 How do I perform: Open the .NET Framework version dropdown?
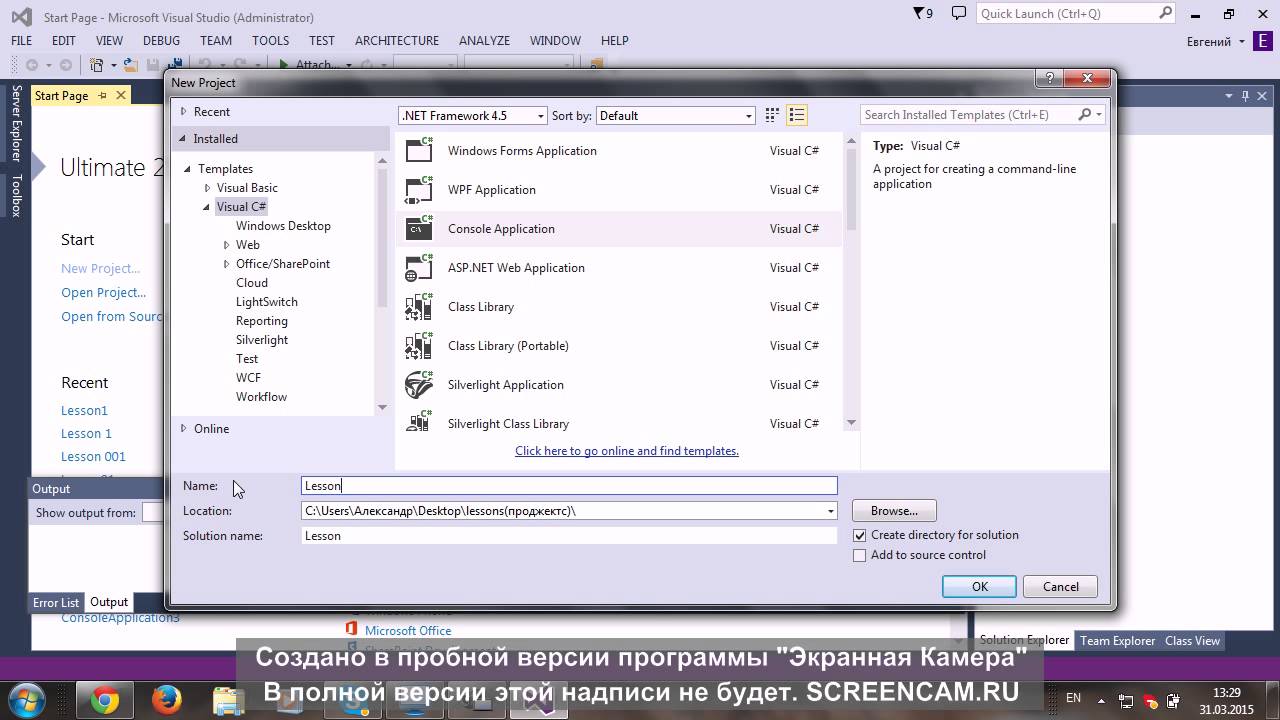click(x=472, y=116)
